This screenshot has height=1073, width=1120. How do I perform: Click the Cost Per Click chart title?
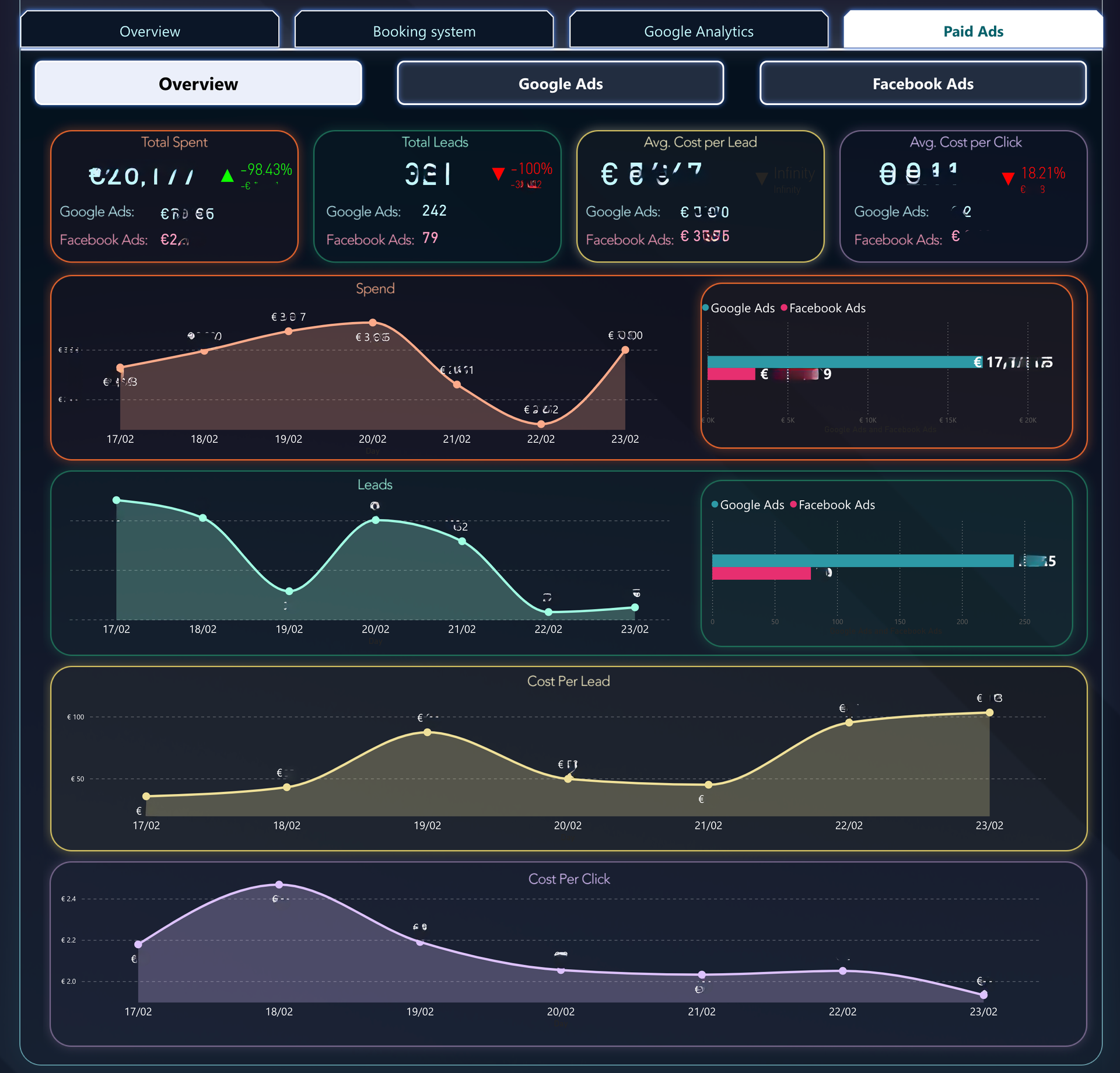click(569, 879)
